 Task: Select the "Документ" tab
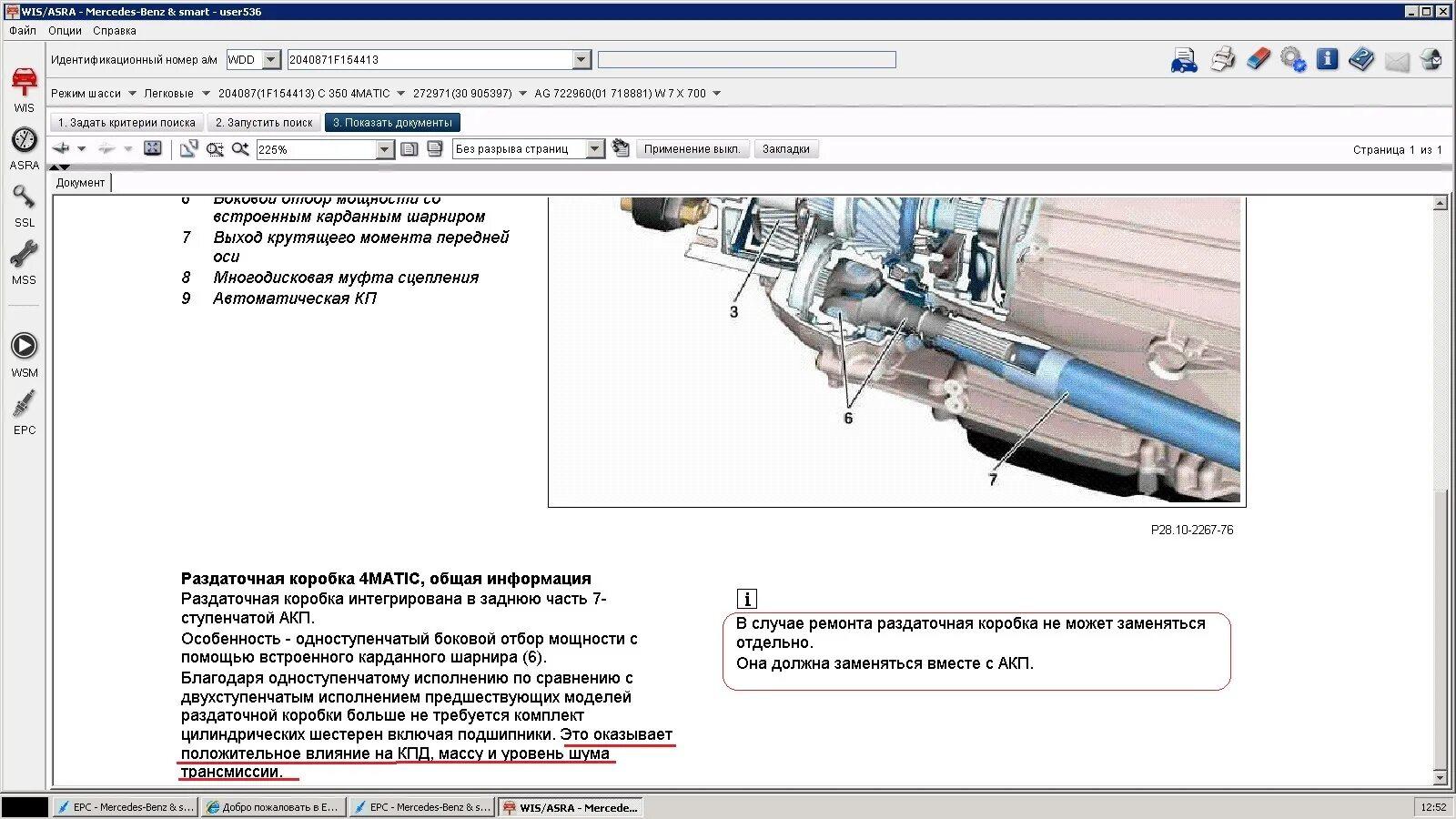80,183
